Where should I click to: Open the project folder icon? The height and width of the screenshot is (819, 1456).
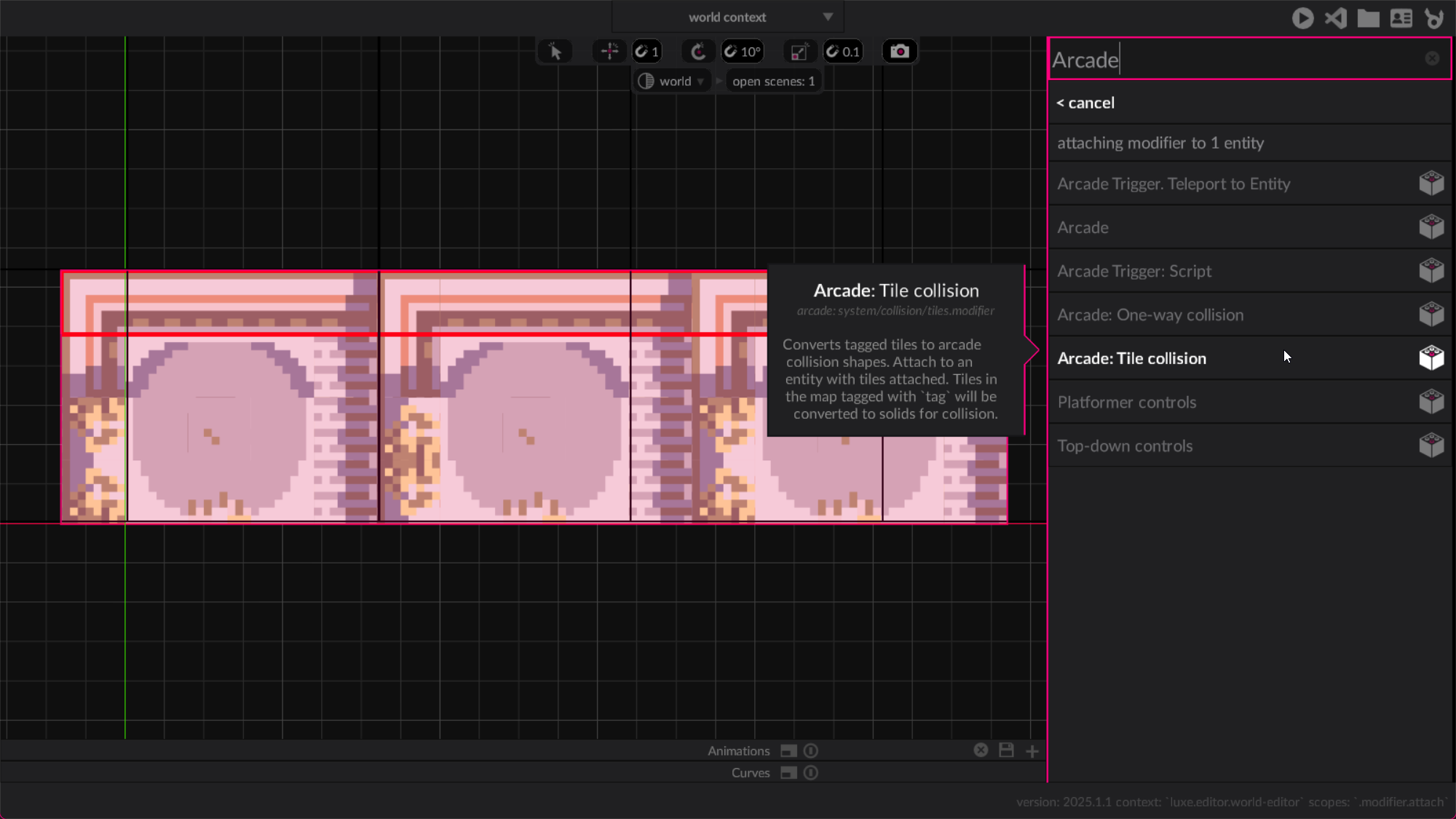pyautogui.click(x=1368, y=18)
